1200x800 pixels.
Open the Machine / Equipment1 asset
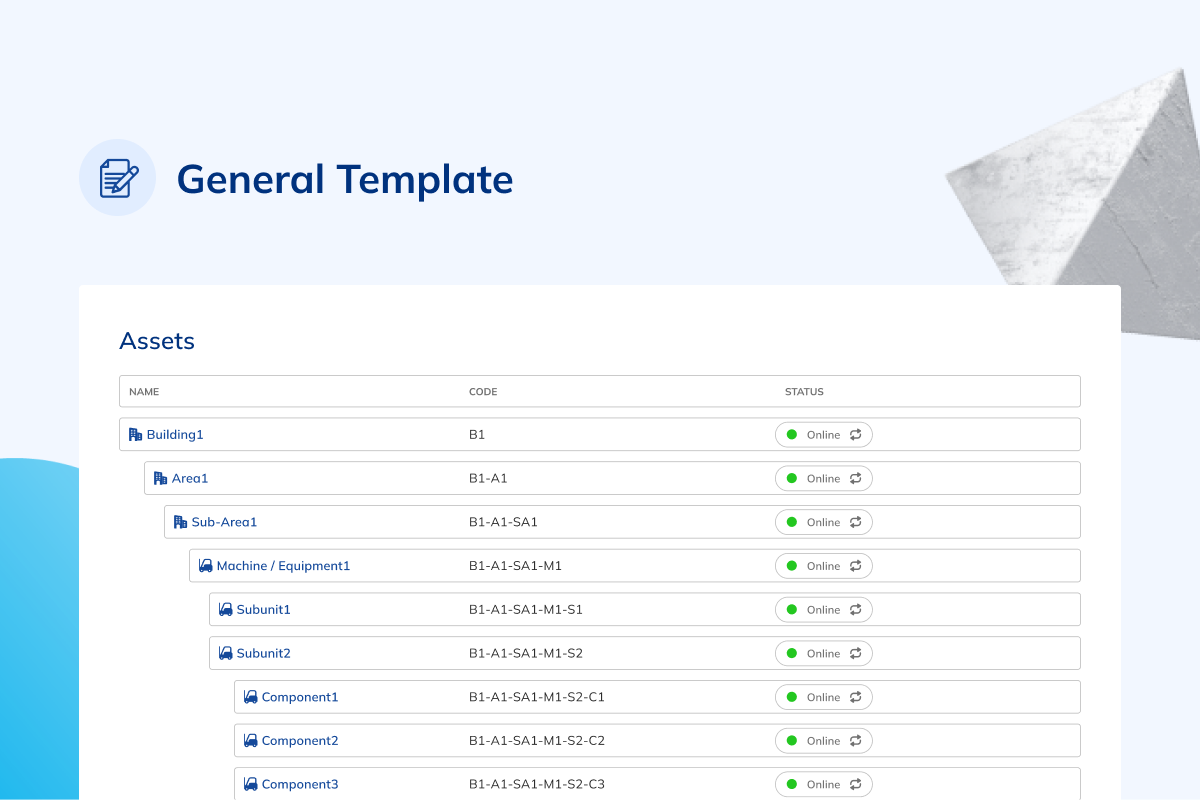coord(283,566)
